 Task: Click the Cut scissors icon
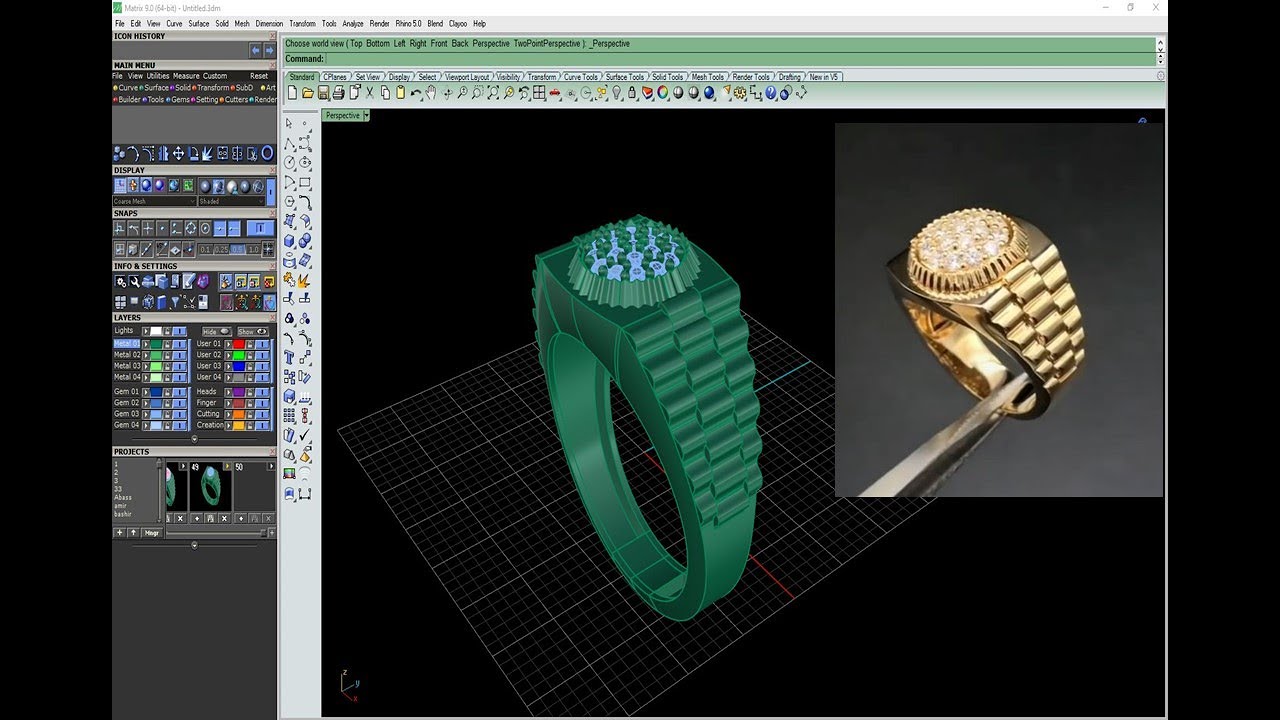[369, 92]
